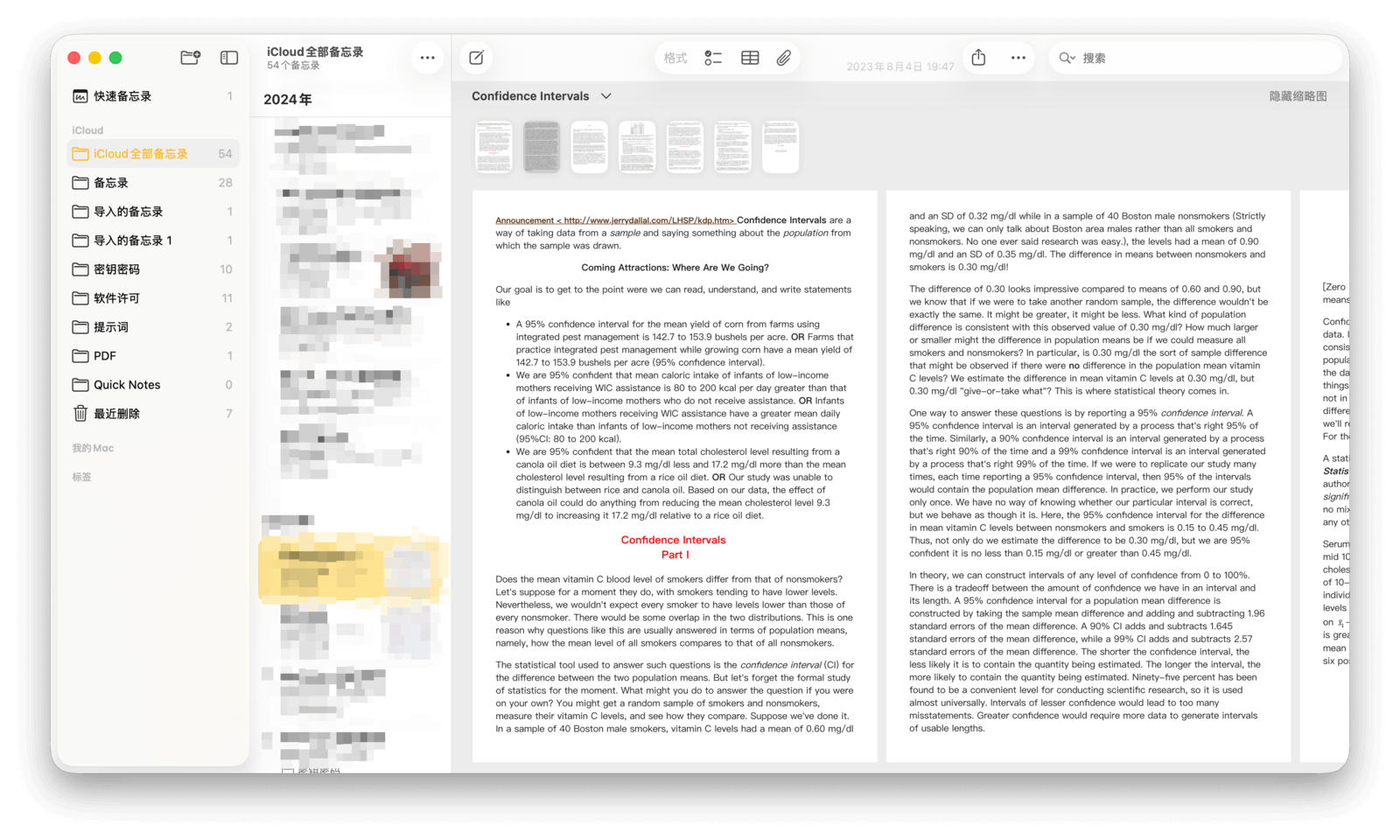Create a new folder with the folder-plus icon
The width and height of the screenshot is (1400, 840).
190,58
